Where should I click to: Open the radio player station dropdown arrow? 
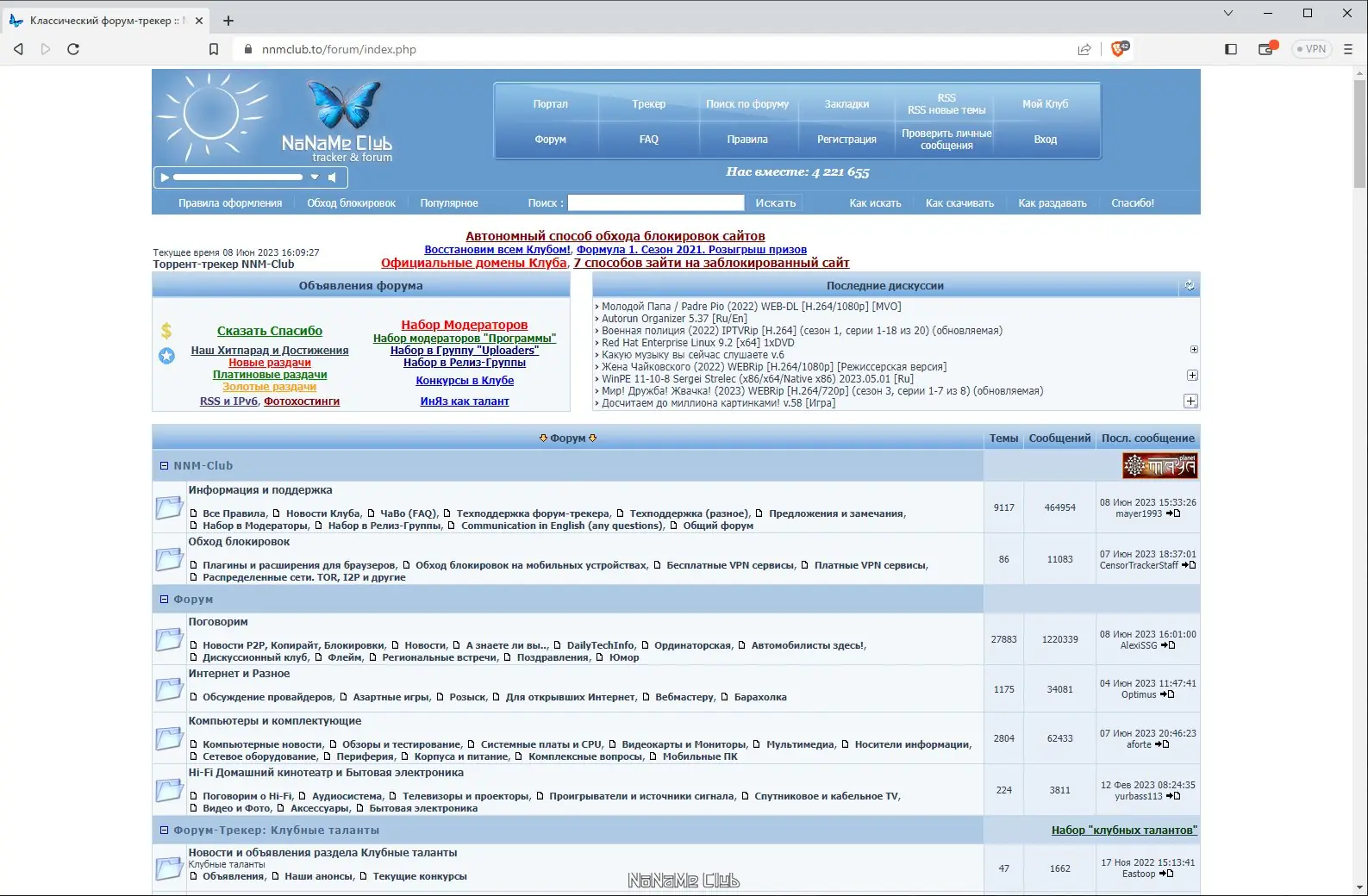point(315,177)
